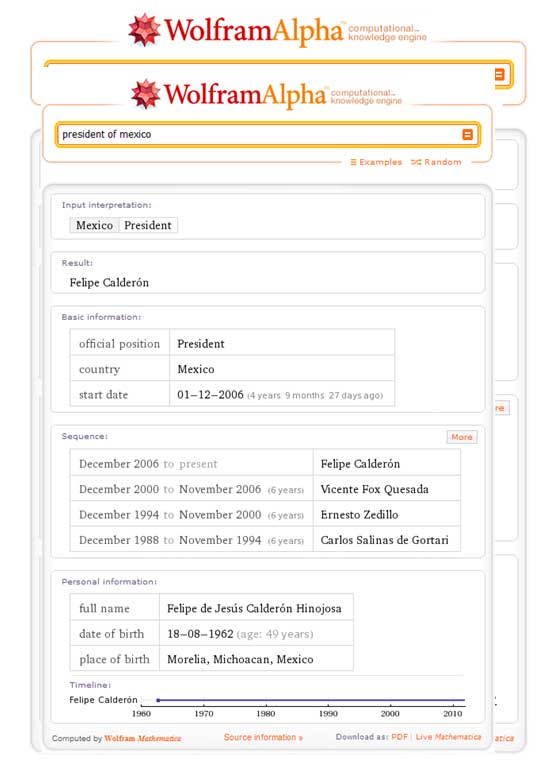Click place of birth Morelia, Michoacan, Mexico
Image resolution: width=554 pixels, height=768 pixels.
pyautogui.click(x=240, y=659)
